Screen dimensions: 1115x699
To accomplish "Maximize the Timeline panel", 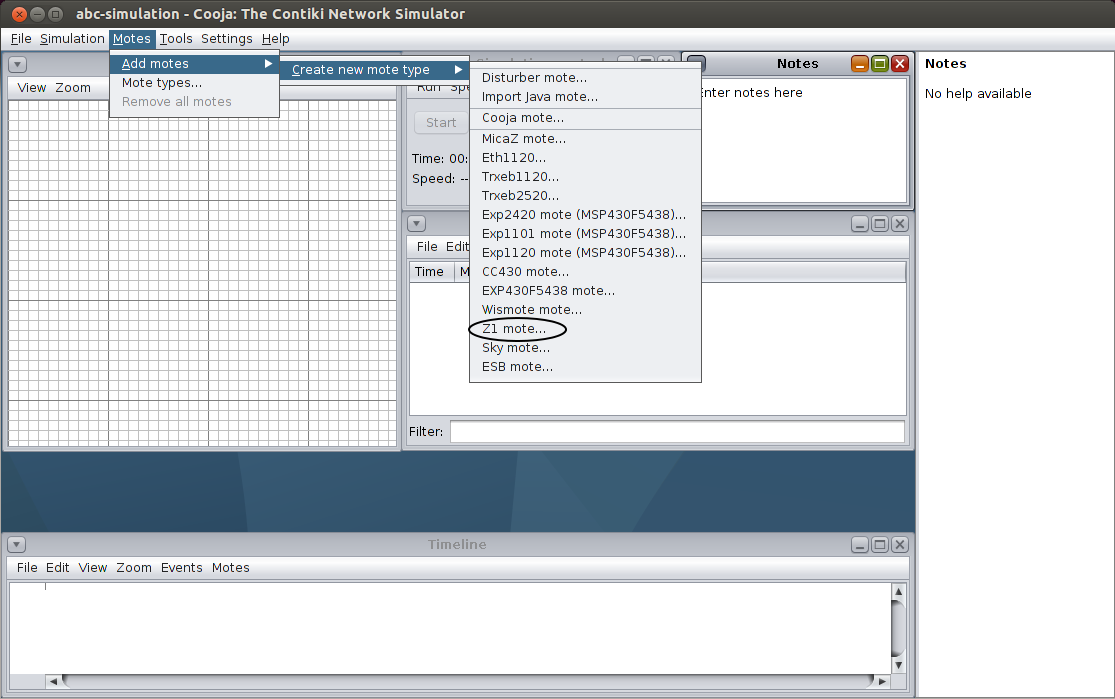I will click(880, 545).
